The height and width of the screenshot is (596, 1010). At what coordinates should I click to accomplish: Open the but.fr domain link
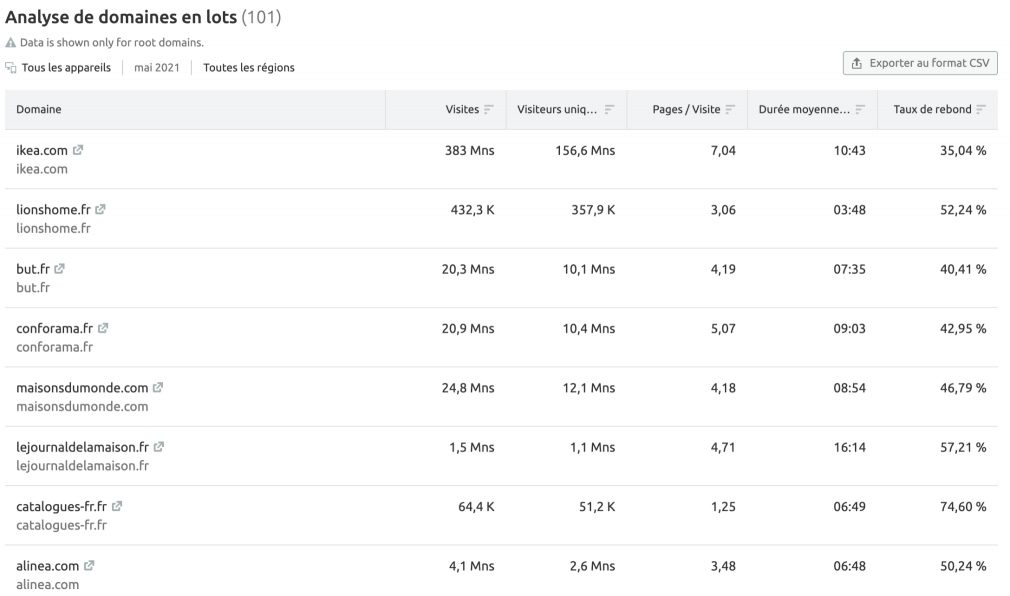(33, 269)
